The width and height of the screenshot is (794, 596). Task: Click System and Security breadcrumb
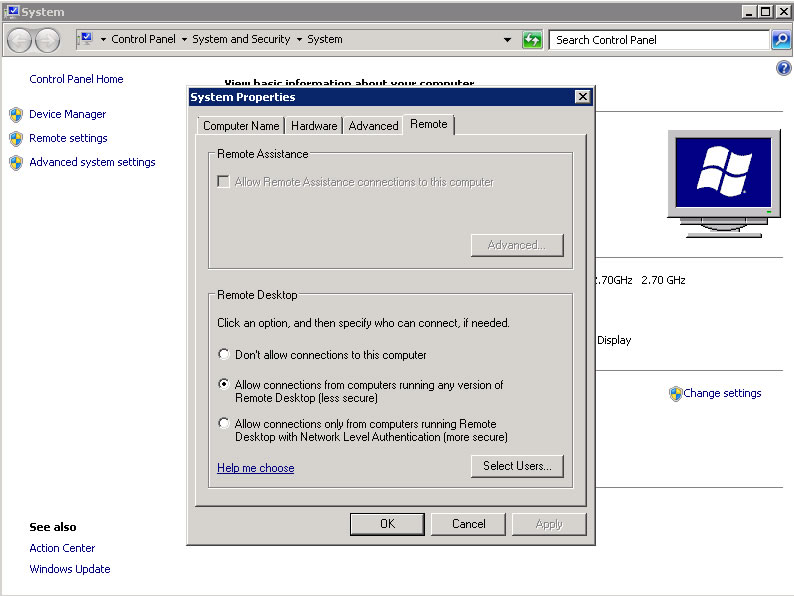(241, 39)
